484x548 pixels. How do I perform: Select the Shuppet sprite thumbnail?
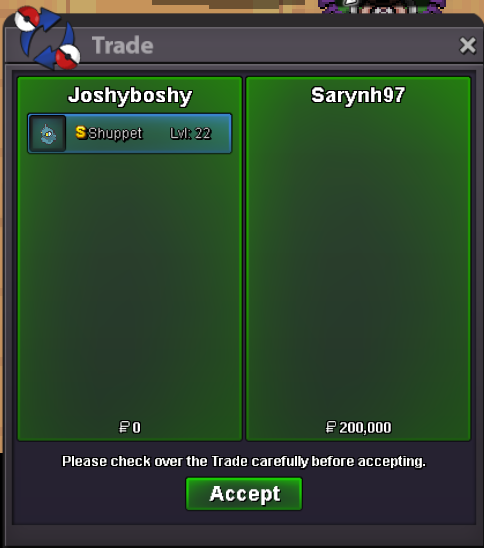pyautogui.click(x=48, y=134)
